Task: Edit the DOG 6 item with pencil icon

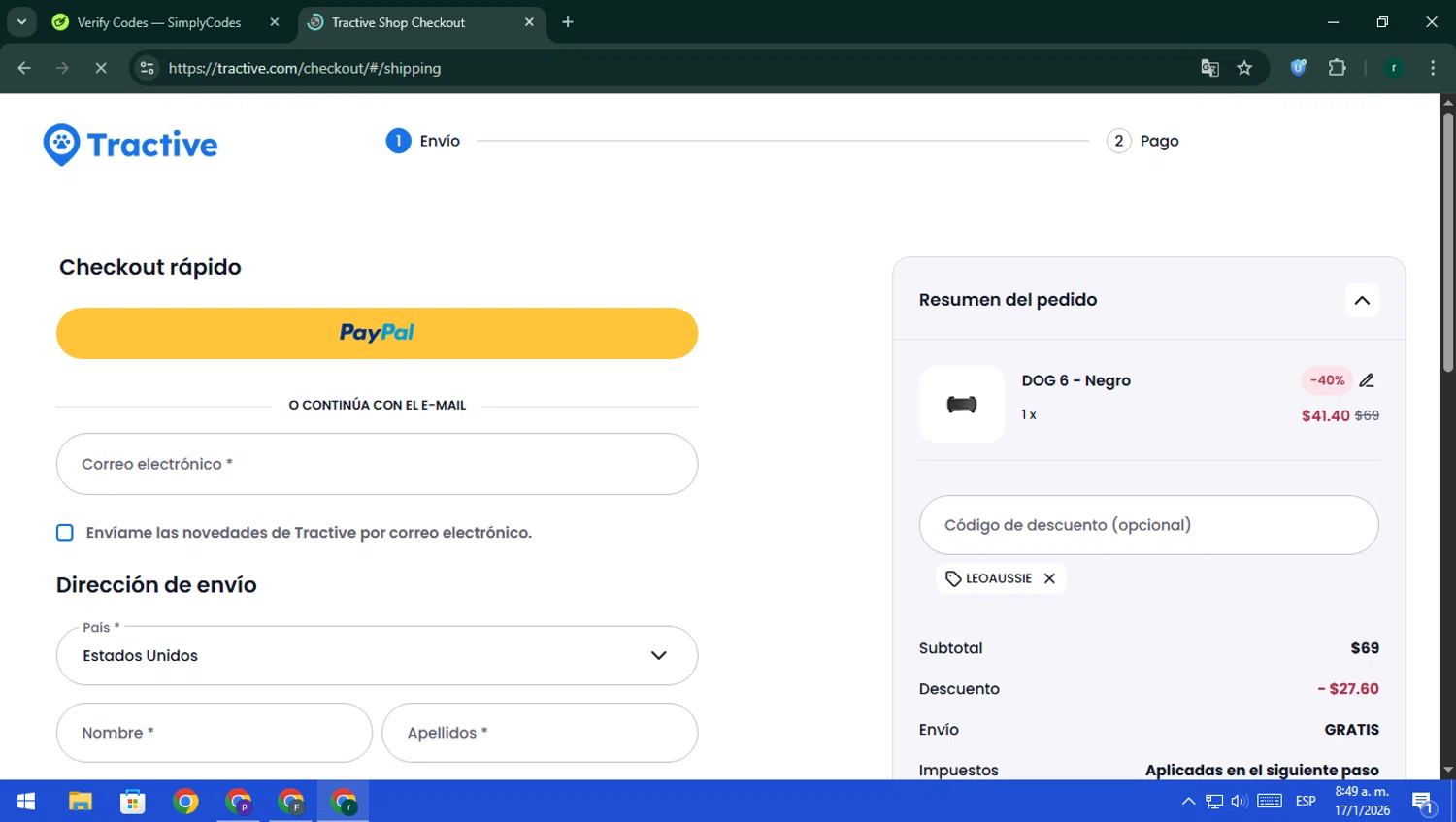Action: [x=1367, y=380]
